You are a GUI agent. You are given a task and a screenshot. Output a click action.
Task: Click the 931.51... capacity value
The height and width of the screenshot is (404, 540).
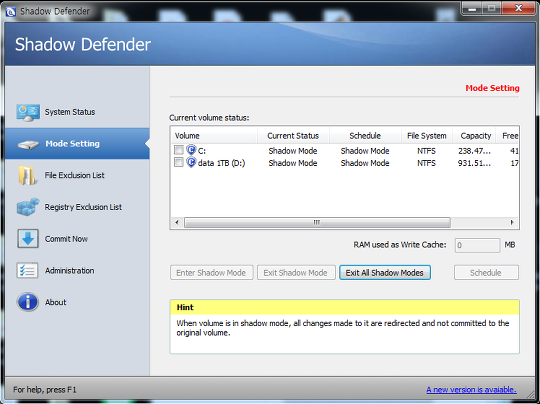475,163
